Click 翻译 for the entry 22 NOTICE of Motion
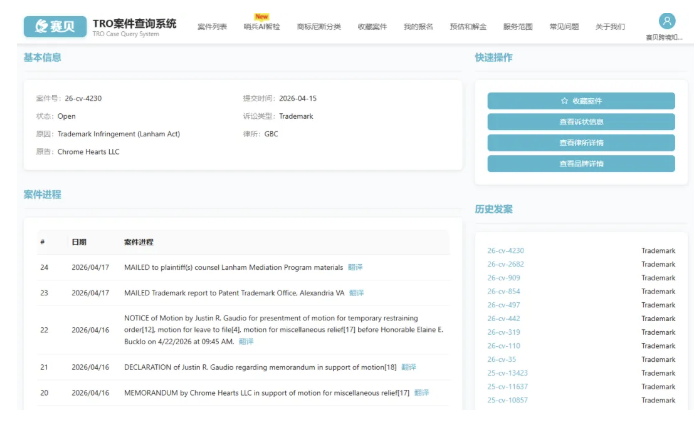Viewport: 700px width, 422px height. click(x=246, y=341)
